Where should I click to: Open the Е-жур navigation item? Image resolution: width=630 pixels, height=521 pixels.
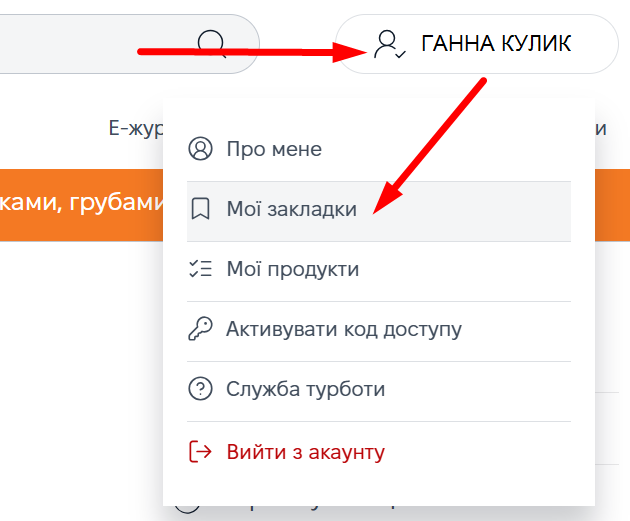135,128
